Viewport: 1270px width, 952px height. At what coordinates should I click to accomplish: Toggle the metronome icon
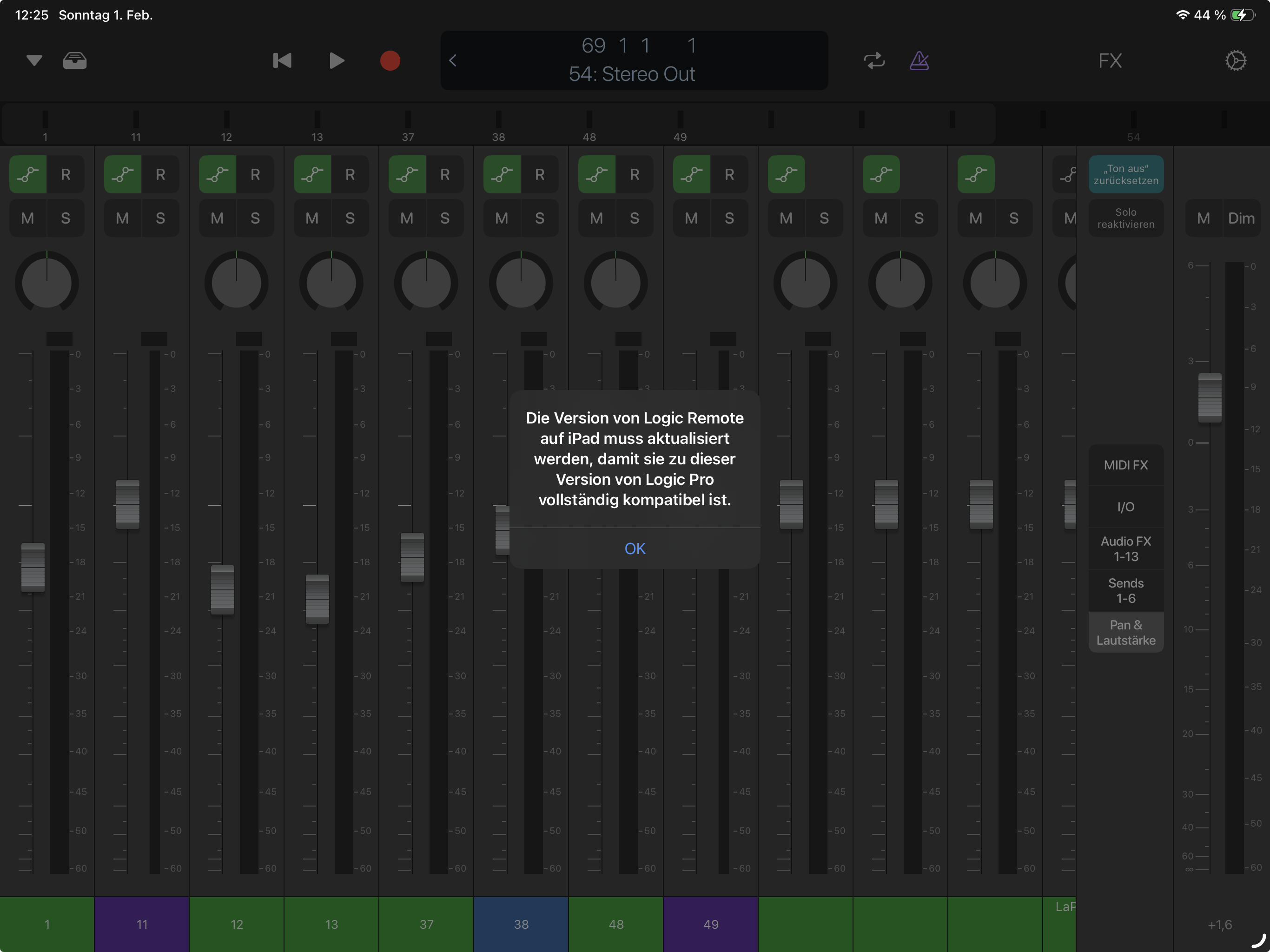pos(919,60)
